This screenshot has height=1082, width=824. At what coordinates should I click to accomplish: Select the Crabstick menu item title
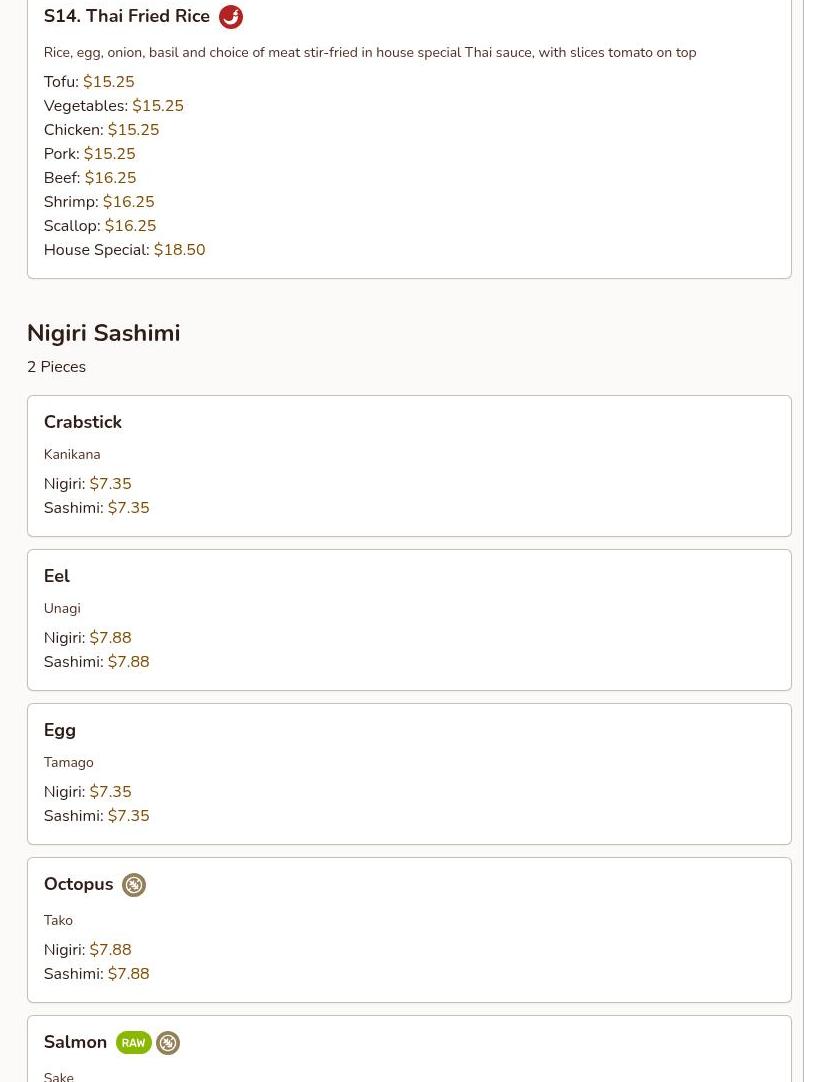pyautogui.click(x=82, y=422)
